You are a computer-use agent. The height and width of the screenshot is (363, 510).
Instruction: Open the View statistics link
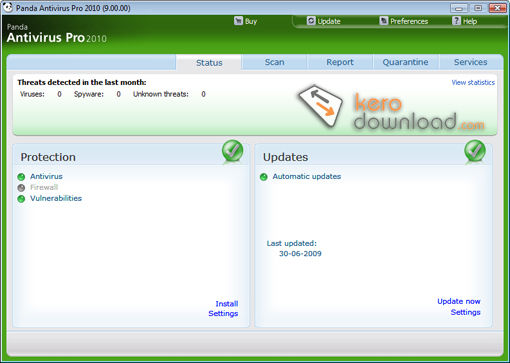click(x=473, y=82)
